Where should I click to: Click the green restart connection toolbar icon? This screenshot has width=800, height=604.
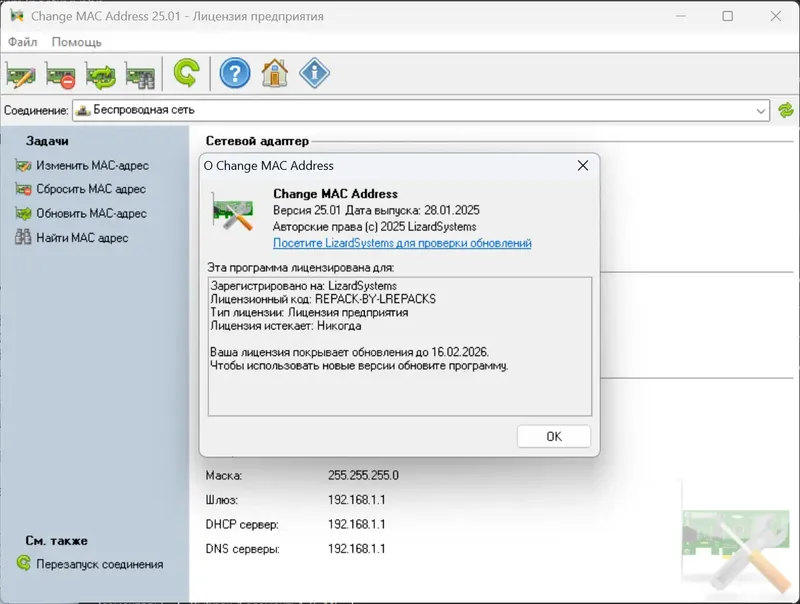click(188, 74)
